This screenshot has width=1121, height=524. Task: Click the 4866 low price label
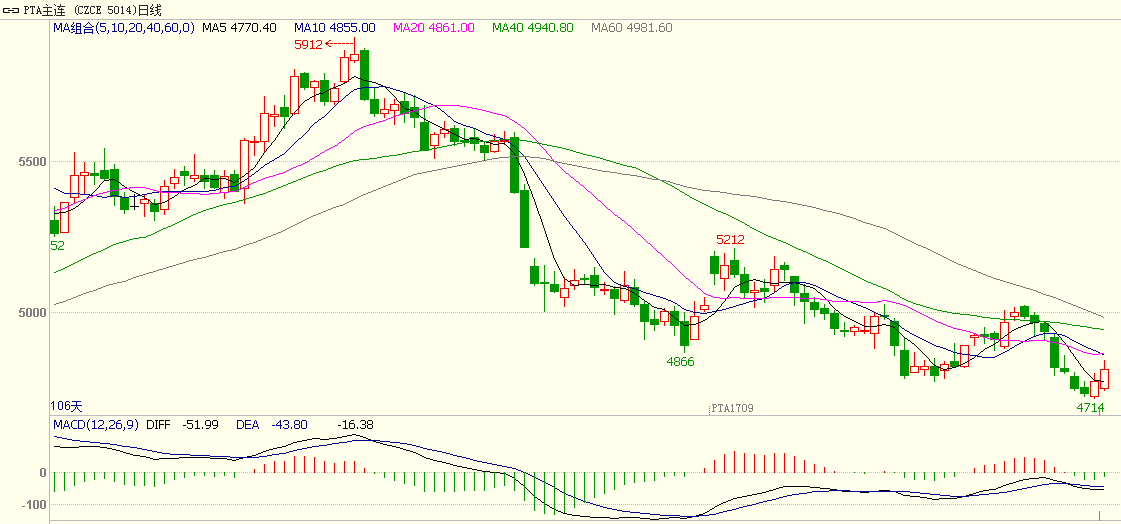pyautogui.click(x=680, y=362)
